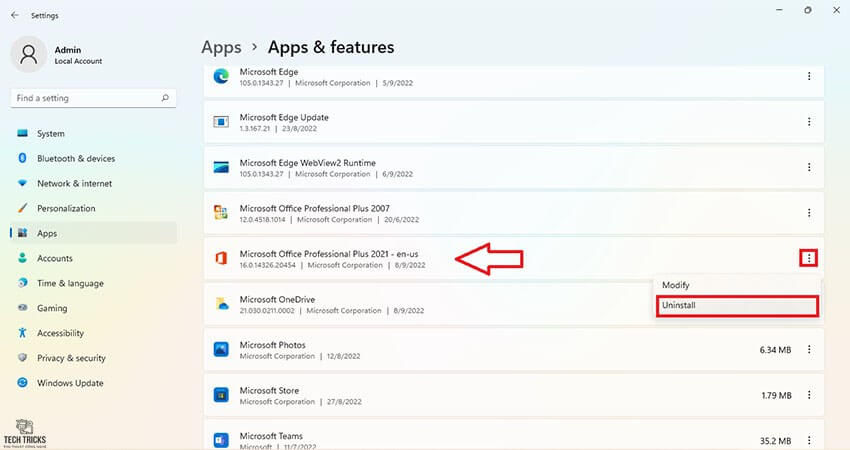
Task: Go to Gaming settings
Action: coord(93,308)
